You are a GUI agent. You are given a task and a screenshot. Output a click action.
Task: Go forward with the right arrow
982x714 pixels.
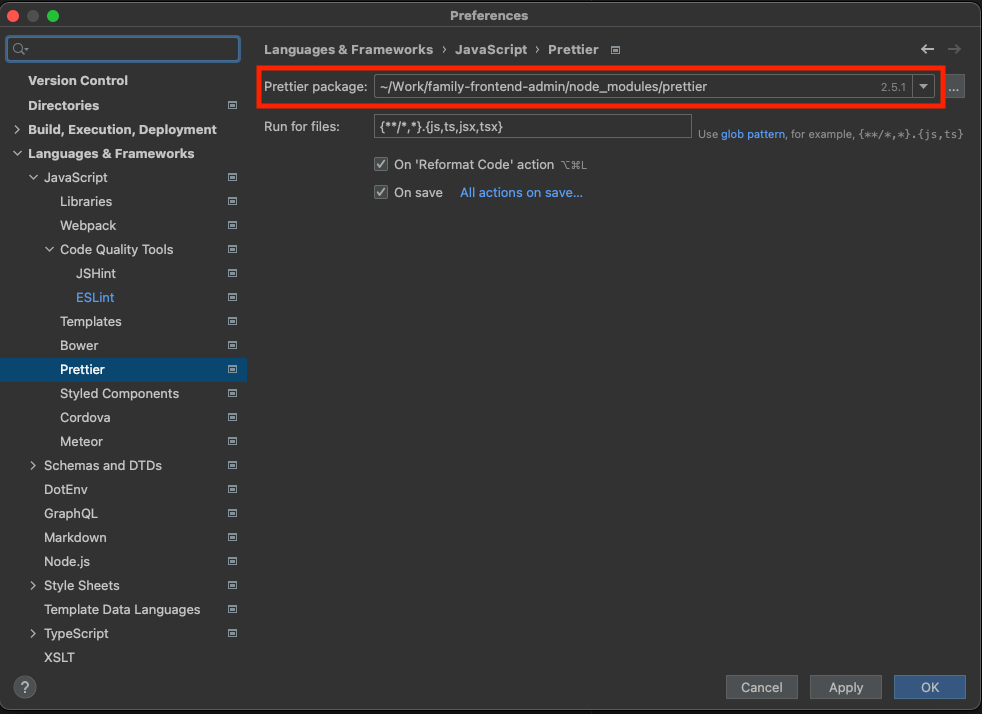tap(954, 49)
